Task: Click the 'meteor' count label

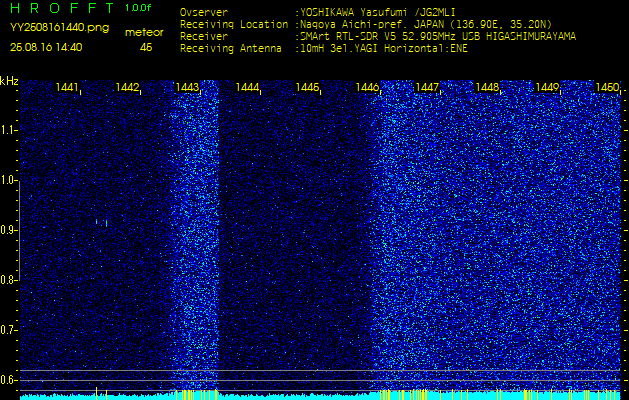Action: [x=144, y=33]
